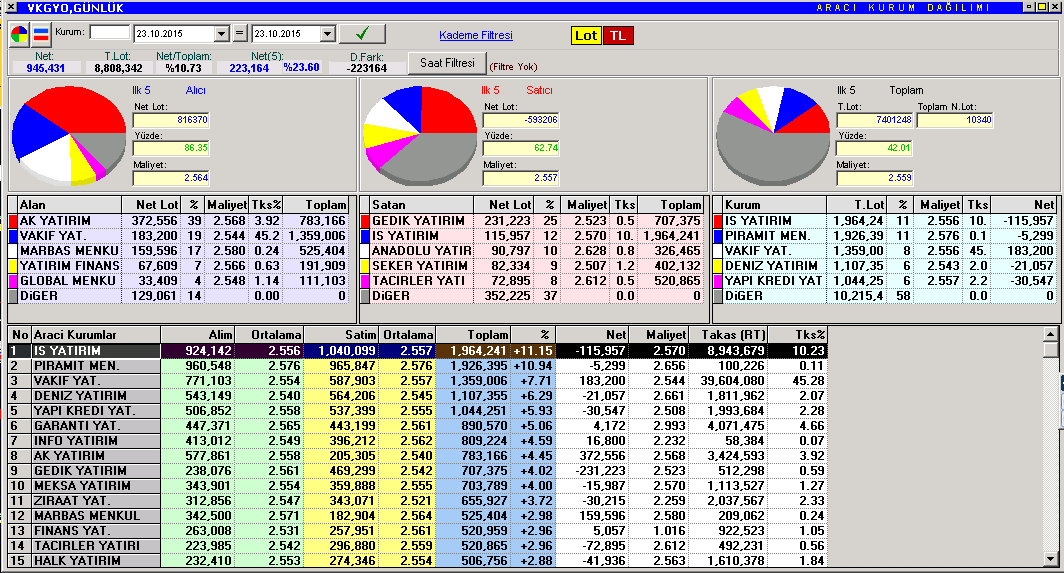Select the IS YATIRIM row in main table
This screenshot has height=573, width=1064.
click(x=417, y=351)
